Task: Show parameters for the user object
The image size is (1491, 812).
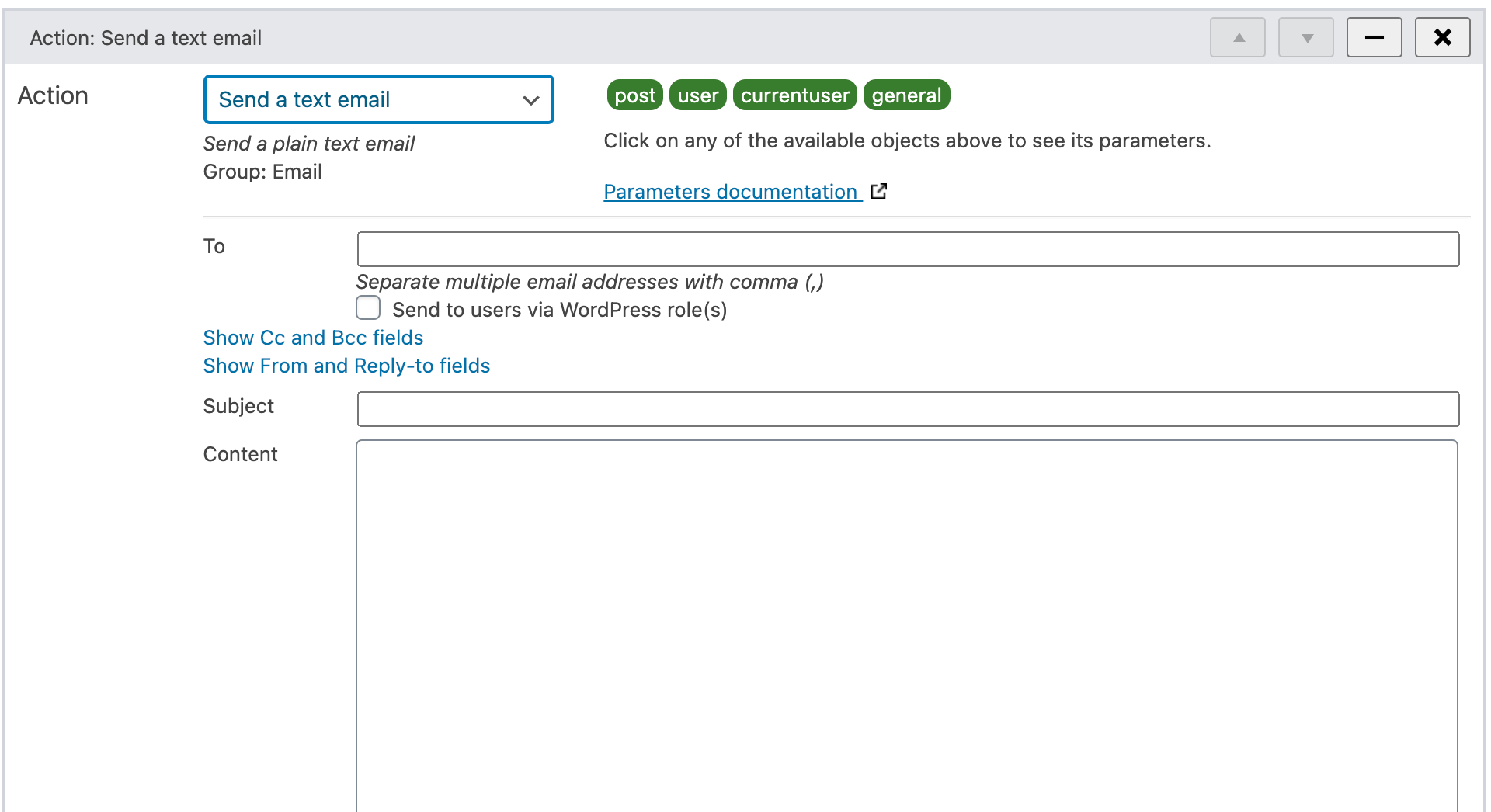Action: (x=697, y=95)
